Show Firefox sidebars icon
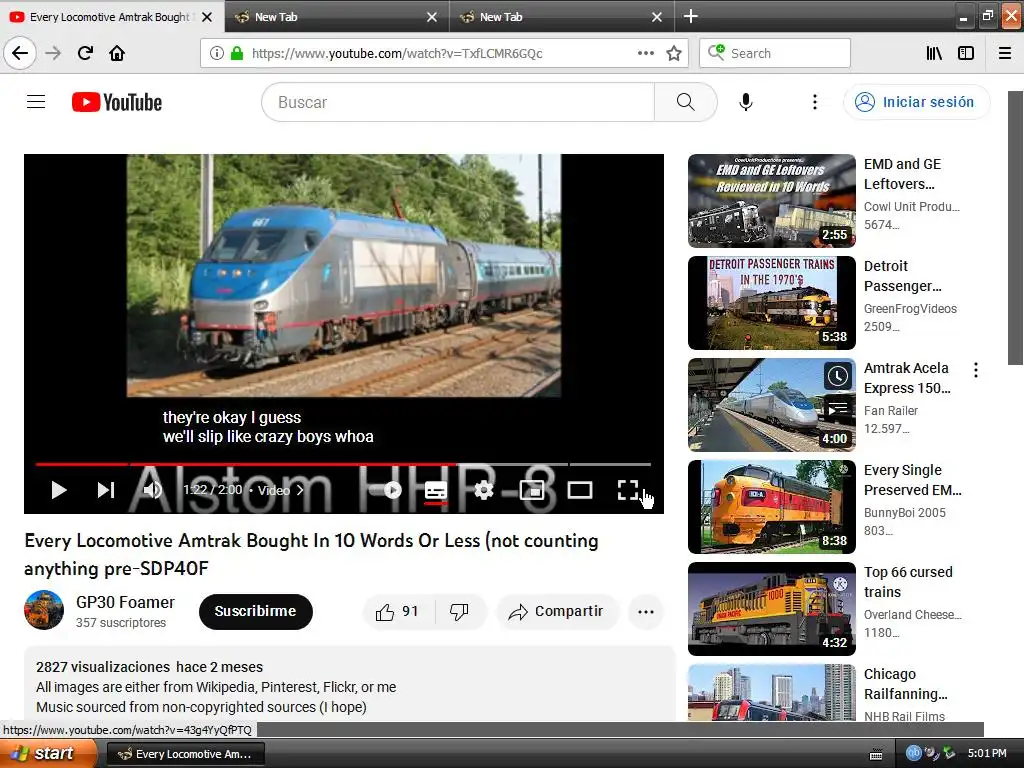The height and width of the screenshot is (768, 1024). 966,53
